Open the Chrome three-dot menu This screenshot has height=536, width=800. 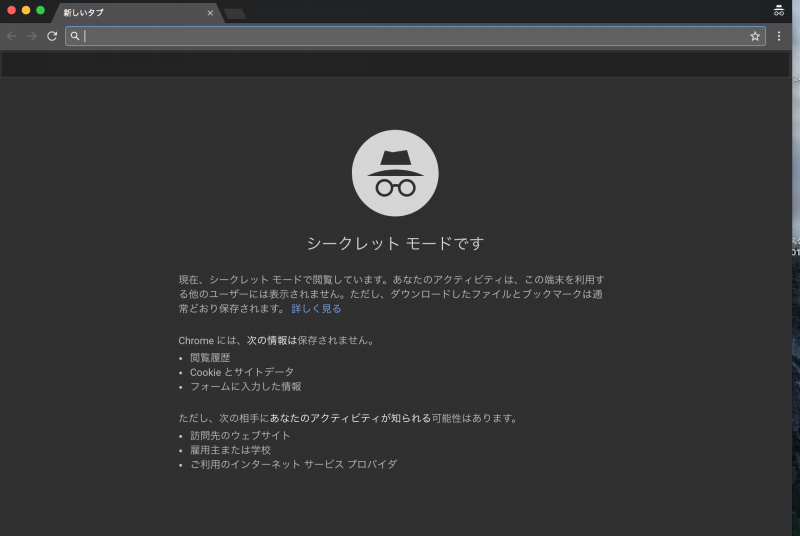(779, 36)
